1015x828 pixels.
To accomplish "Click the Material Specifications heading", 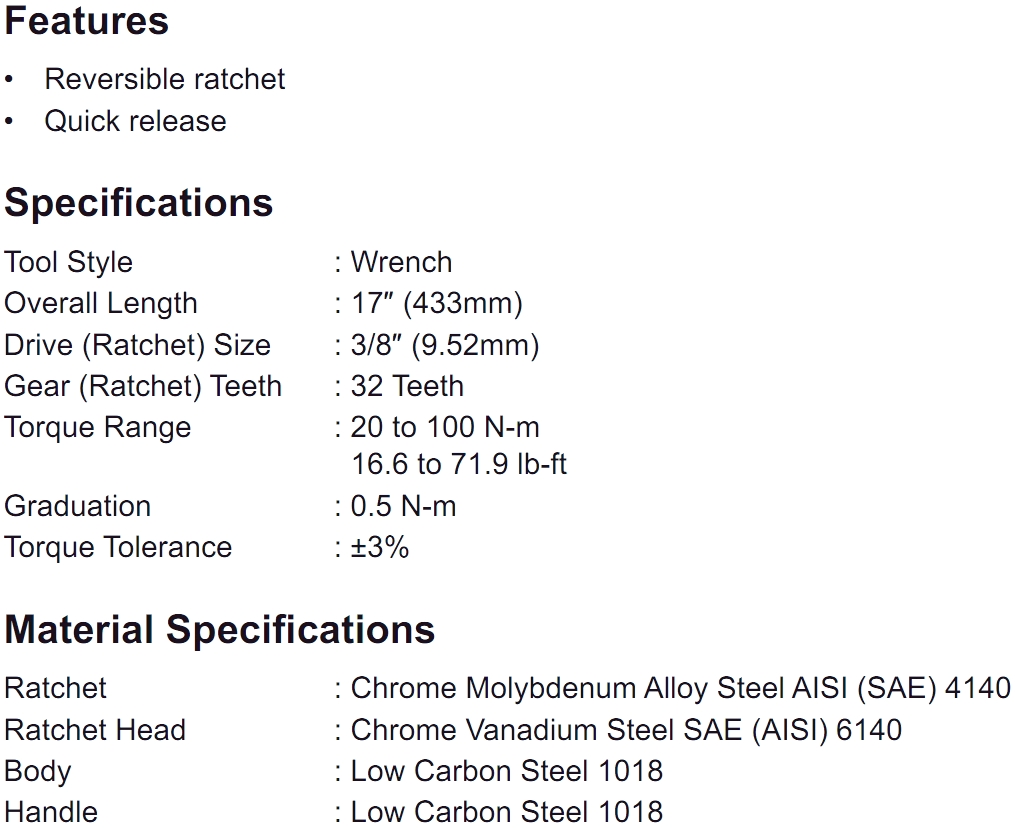I will tap(220, 630).
